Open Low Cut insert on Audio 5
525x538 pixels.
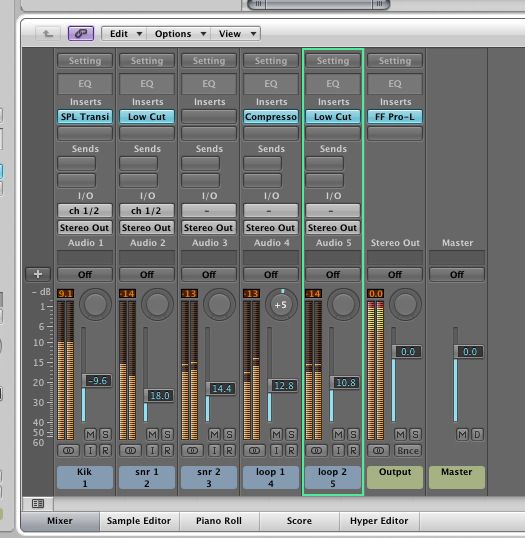(x=333, y=117)
